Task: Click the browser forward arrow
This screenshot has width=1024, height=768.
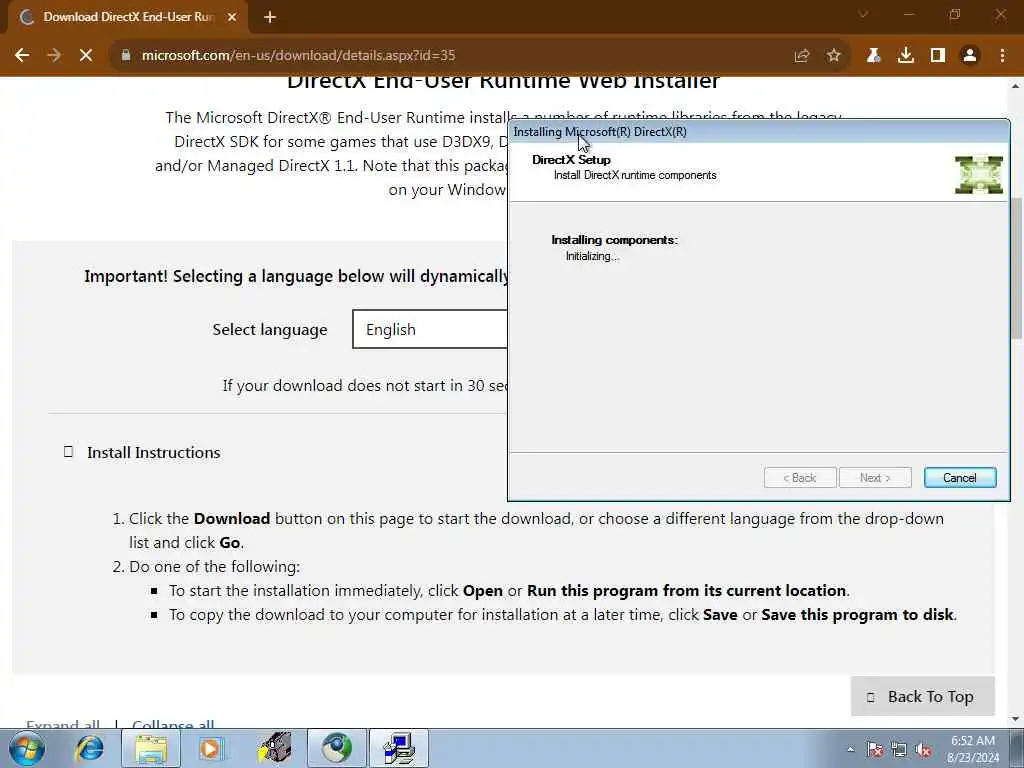Action: point(54,56)
